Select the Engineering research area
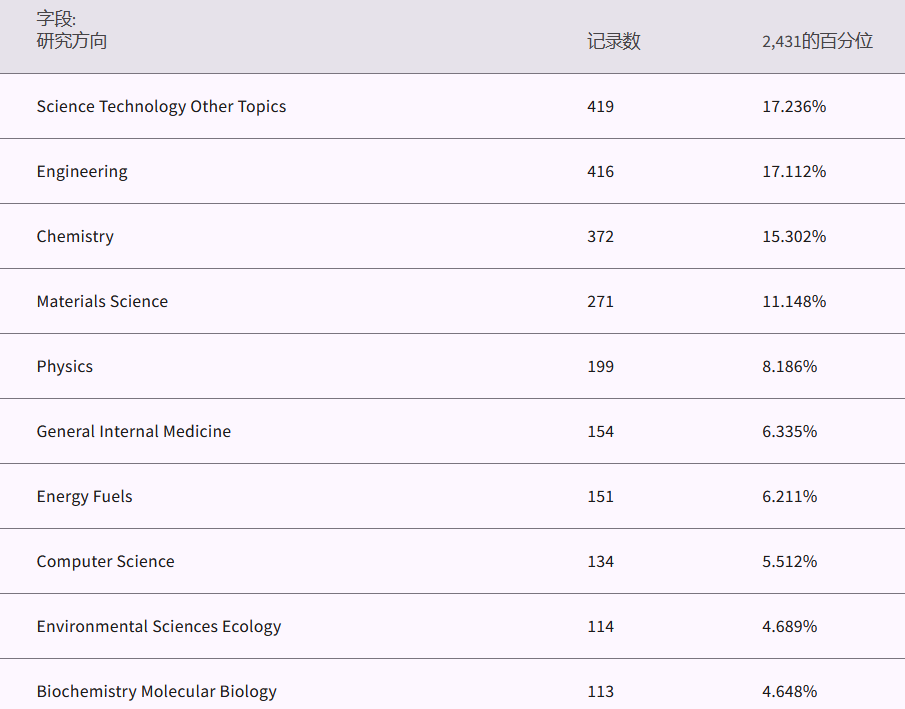Screen dimensions: 905x709 click(82, 172)
